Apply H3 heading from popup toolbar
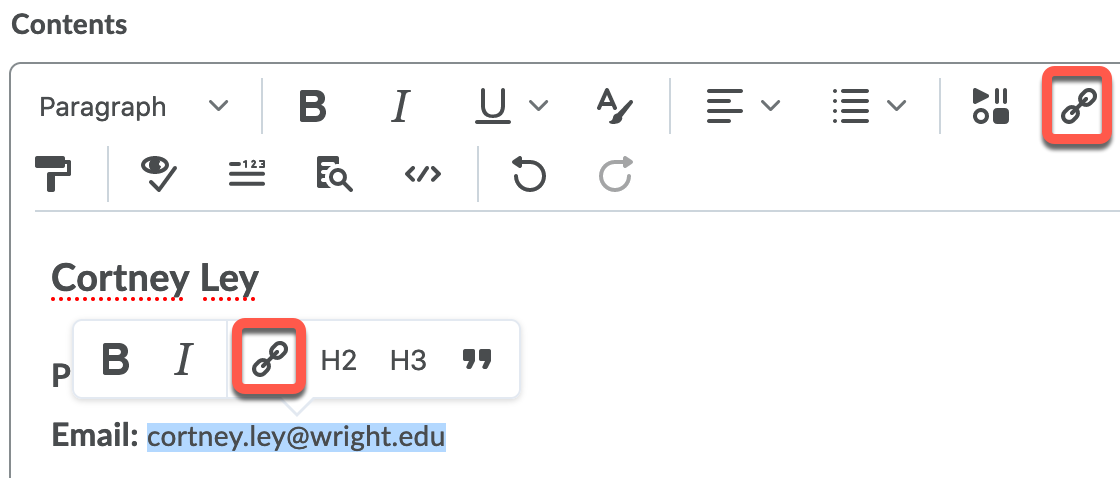The width and height of the screenshot is (1120, 478). click(x=408, y=360)
